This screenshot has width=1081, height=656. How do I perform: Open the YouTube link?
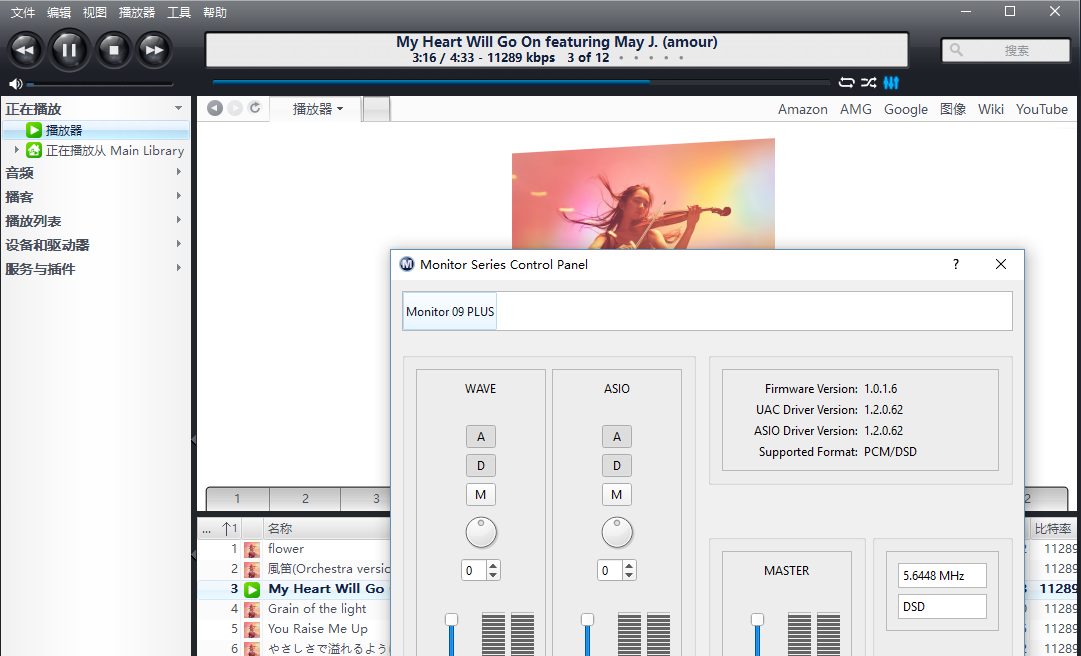pyautogui.click(x=1041, y=109)
